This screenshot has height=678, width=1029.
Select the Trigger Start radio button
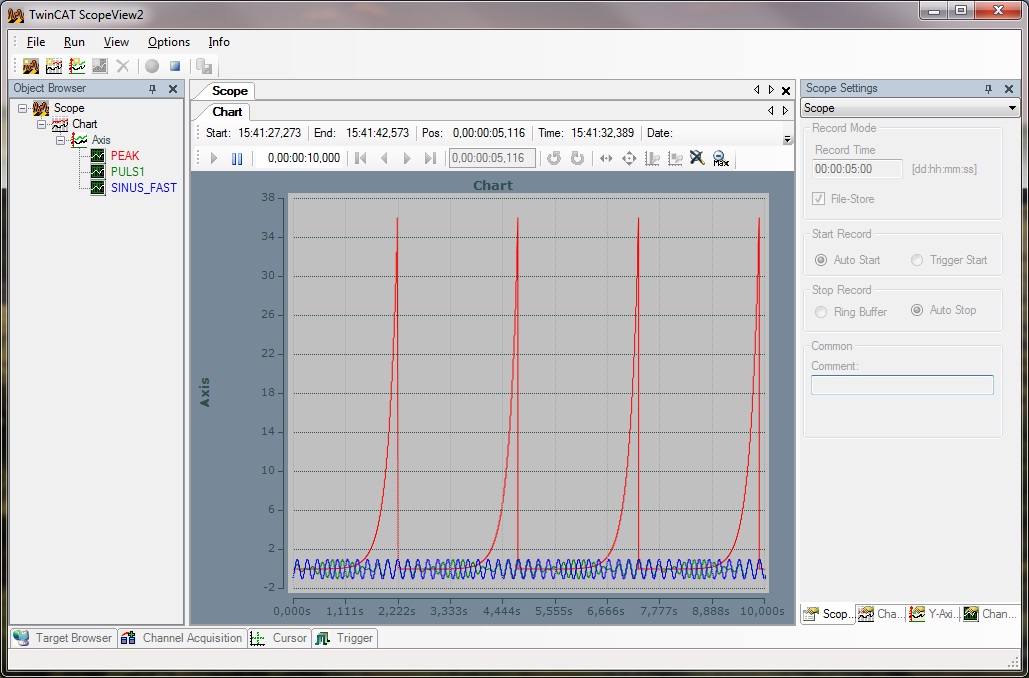pyautogui.click(x=917, y=261)
